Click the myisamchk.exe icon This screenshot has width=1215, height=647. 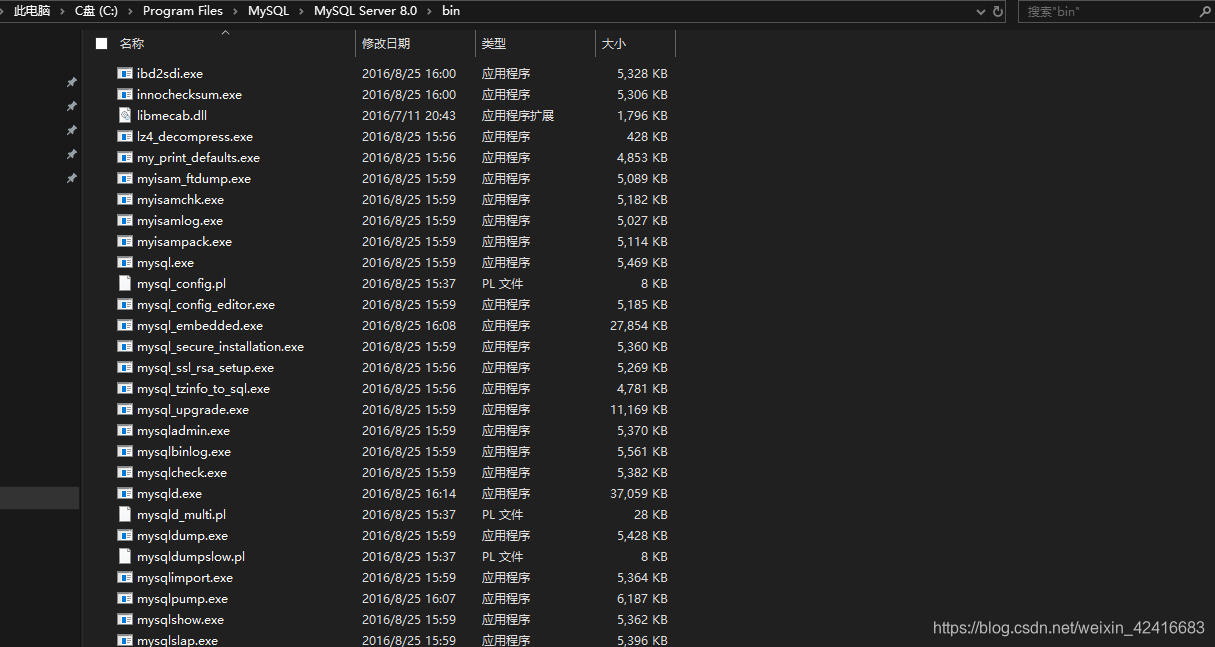pos(125,199)
